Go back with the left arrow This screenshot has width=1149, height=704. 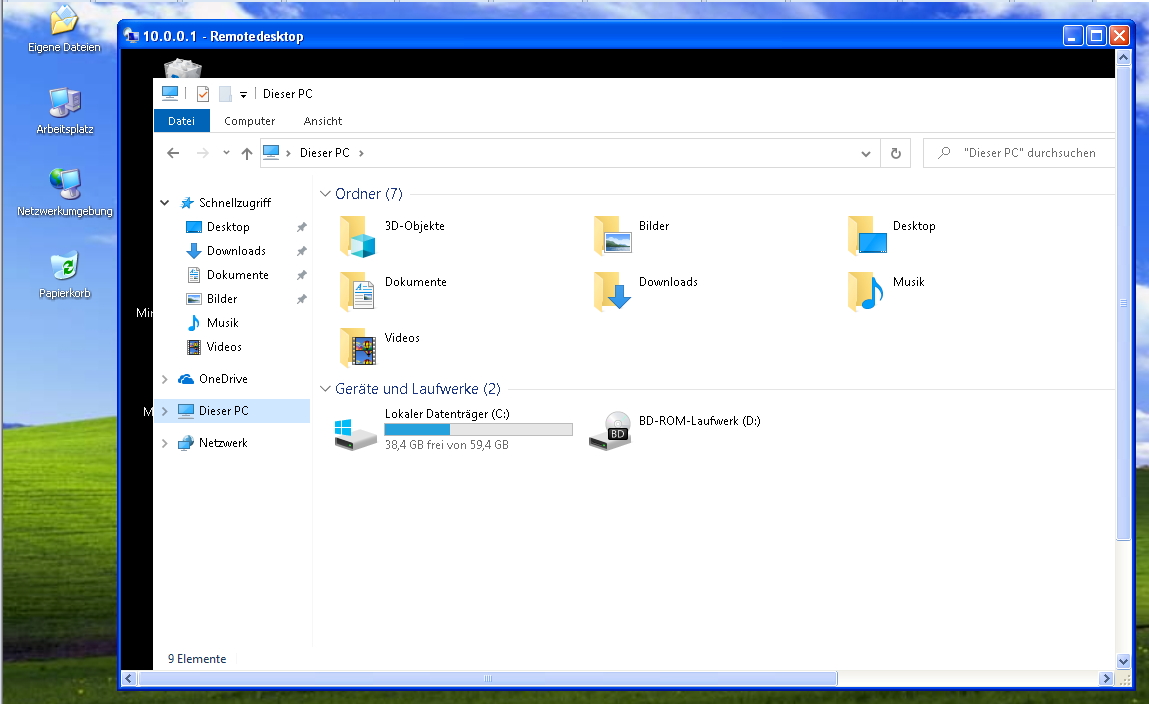[x=173, y=153]
